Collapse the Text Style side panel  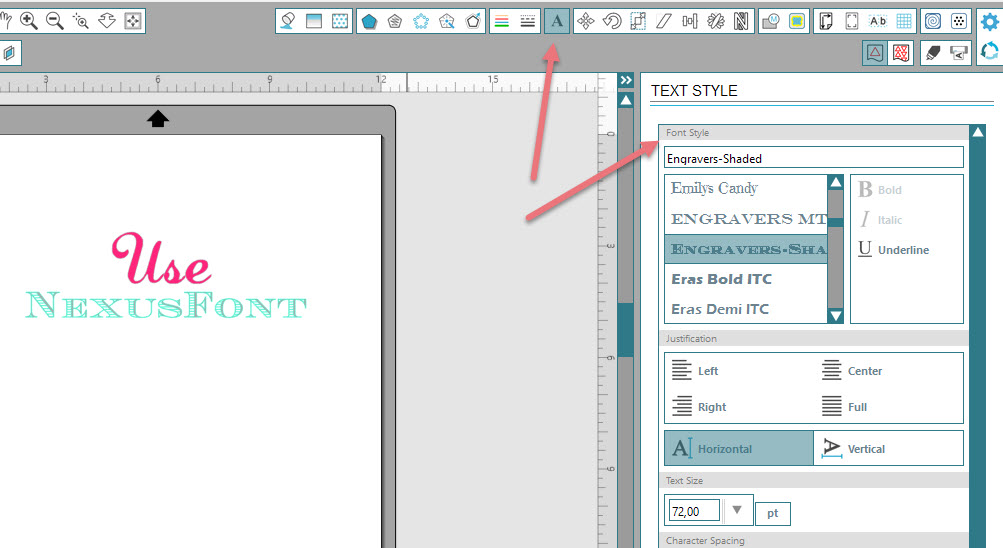coord(626,80)
